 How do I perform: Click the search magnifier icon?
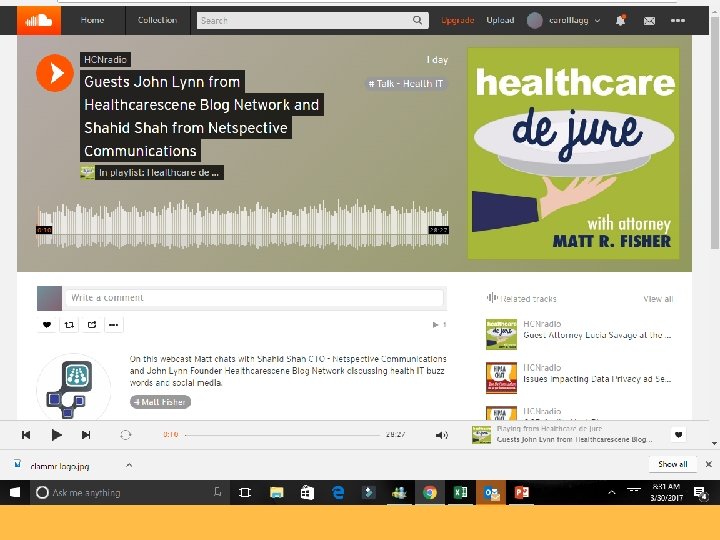tap(417, 20)
